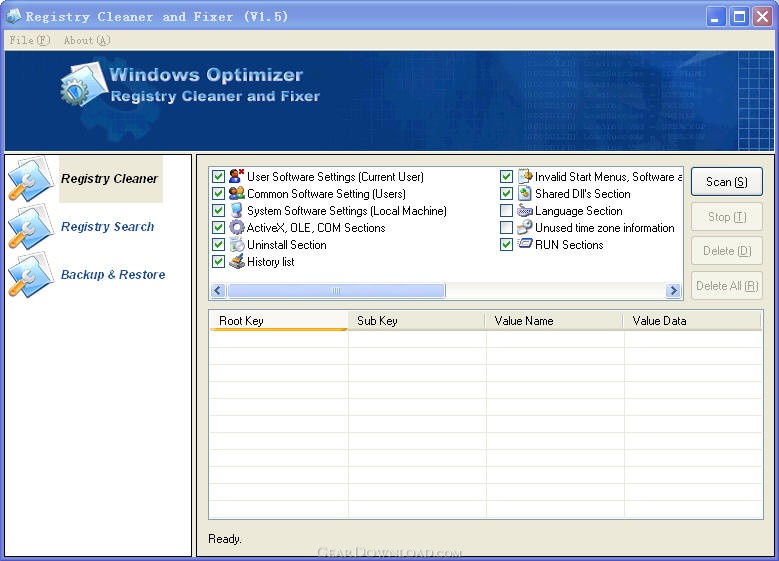This screenshot has height=561, width=779.
Task: Click the System Software Settings computer icon
Action: click(x=236, y=210)
